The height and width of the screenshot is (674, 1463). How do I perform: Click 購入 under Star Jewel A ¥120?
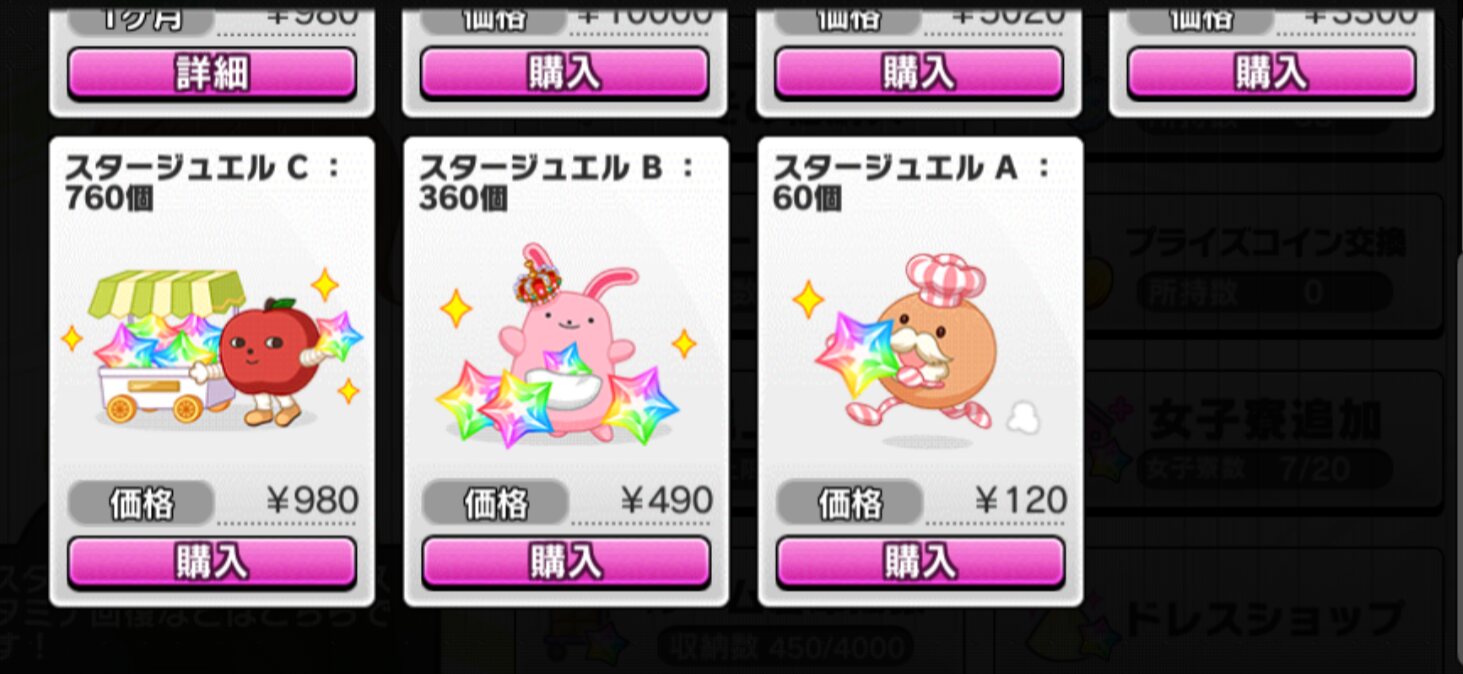[920, 563]
